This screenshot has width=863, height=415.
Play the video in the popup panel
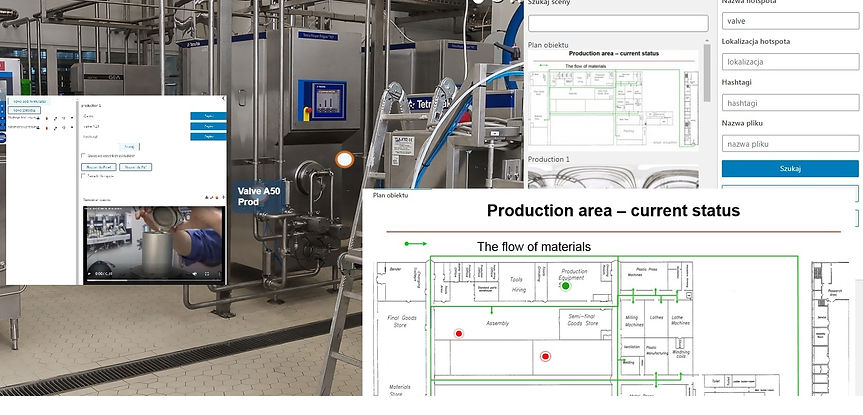89,274
